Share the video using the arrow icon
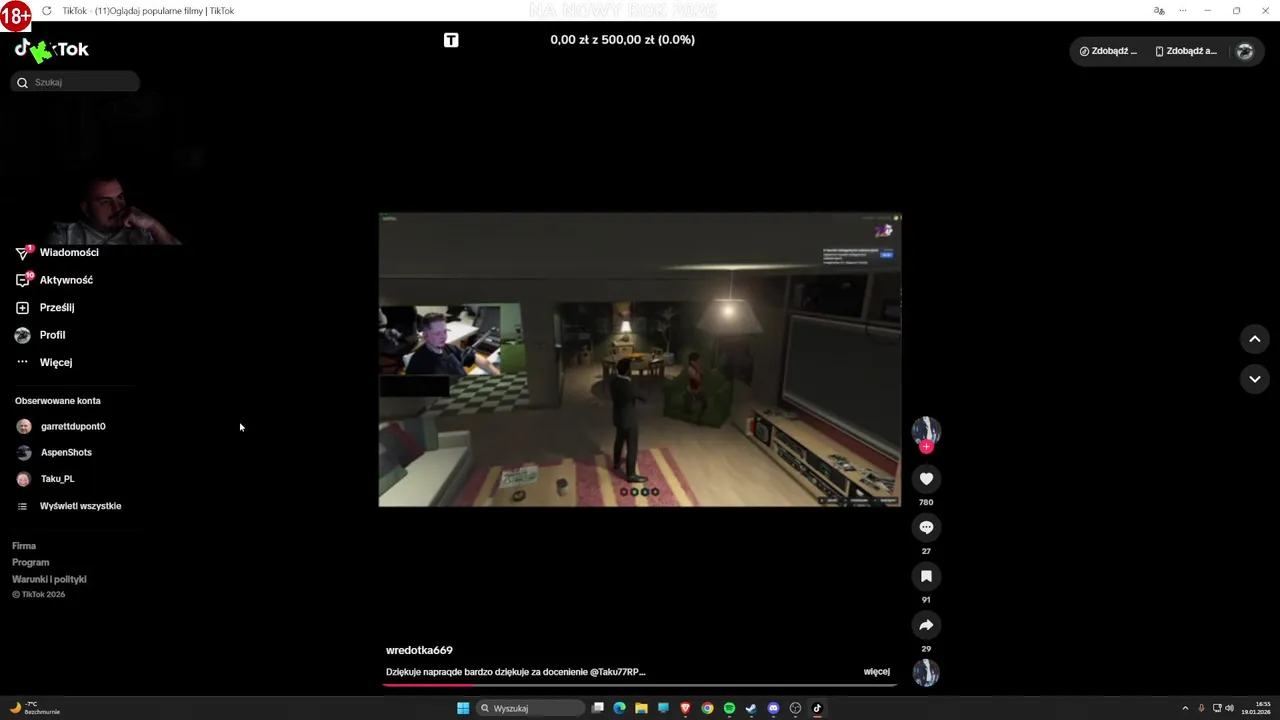Image resolution: width=1280 pixels, height=720 pixels. tap(926, 625)
